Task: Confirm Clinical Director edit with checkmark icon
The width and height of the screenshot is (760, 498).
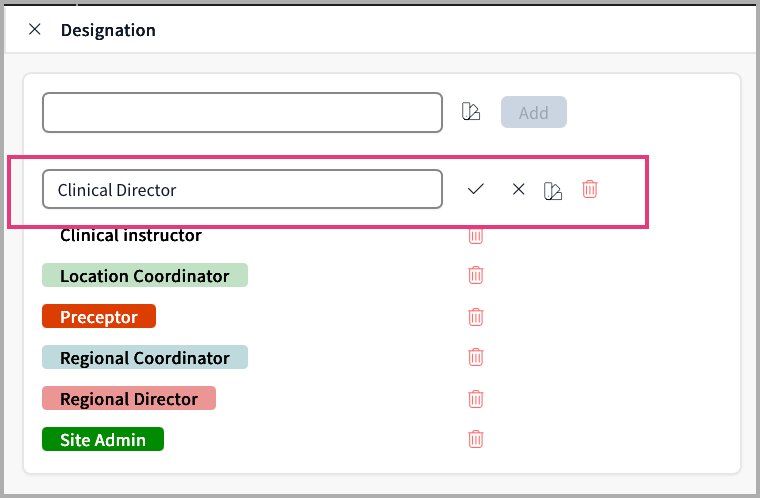Action: [476, 189]
